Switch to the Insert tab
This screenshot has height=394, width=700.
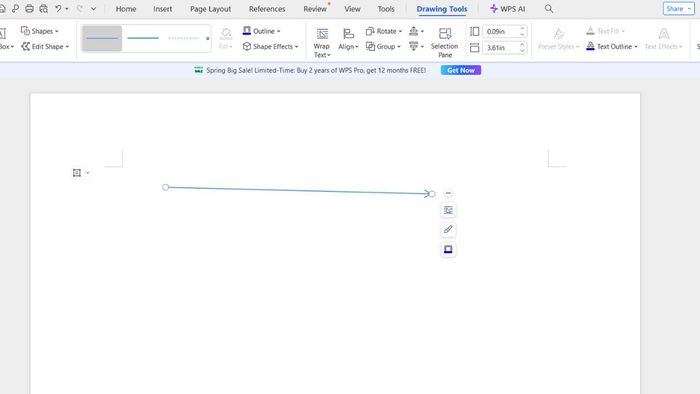pyautogui.click(x=162, y=9)
